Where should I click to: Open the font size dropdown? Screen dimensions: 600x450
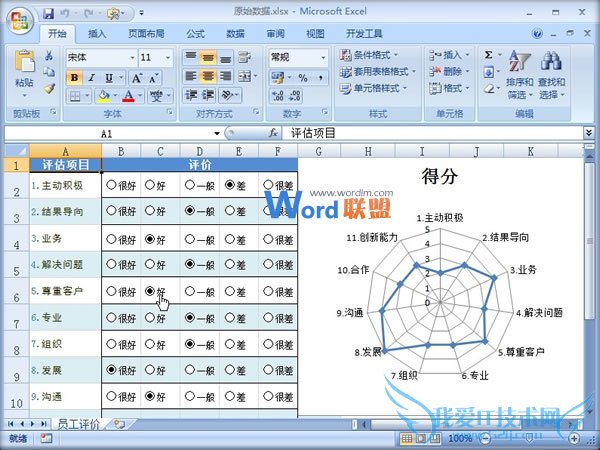168,58
